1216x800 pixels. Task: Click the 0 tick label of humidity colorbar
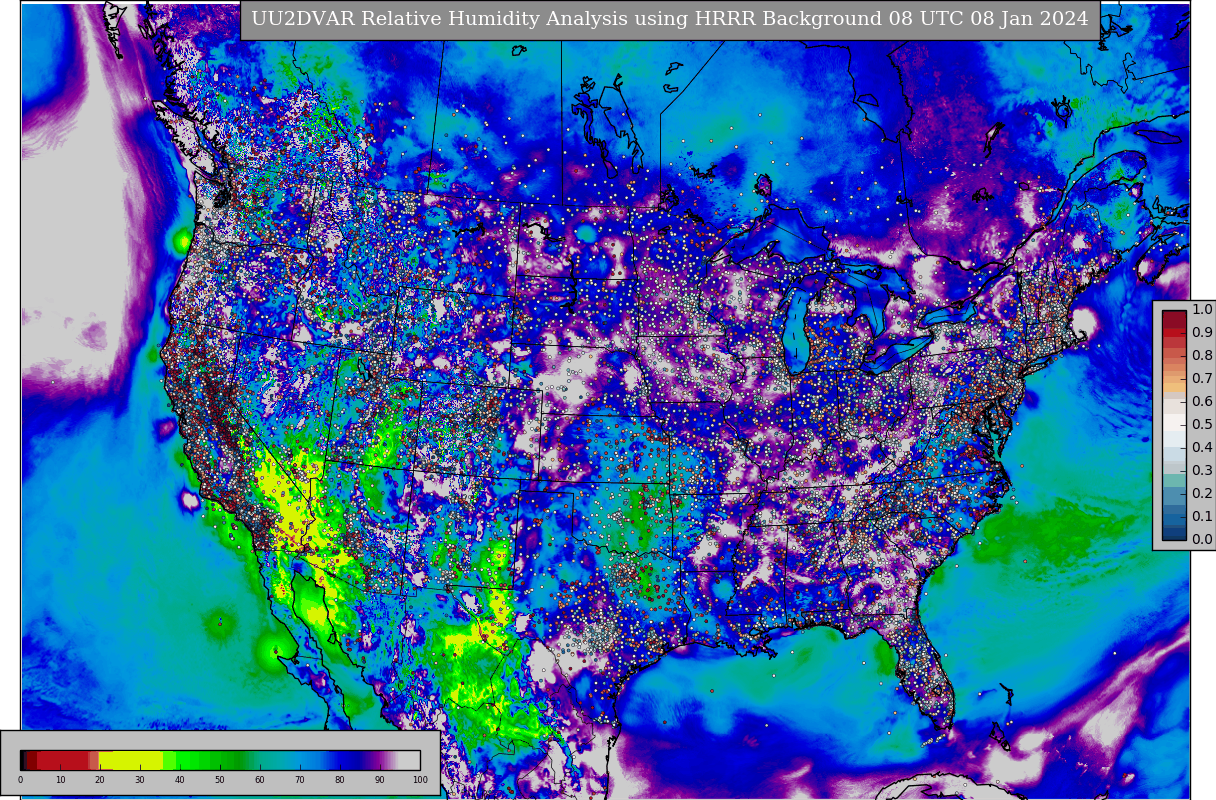coord(20,780)
